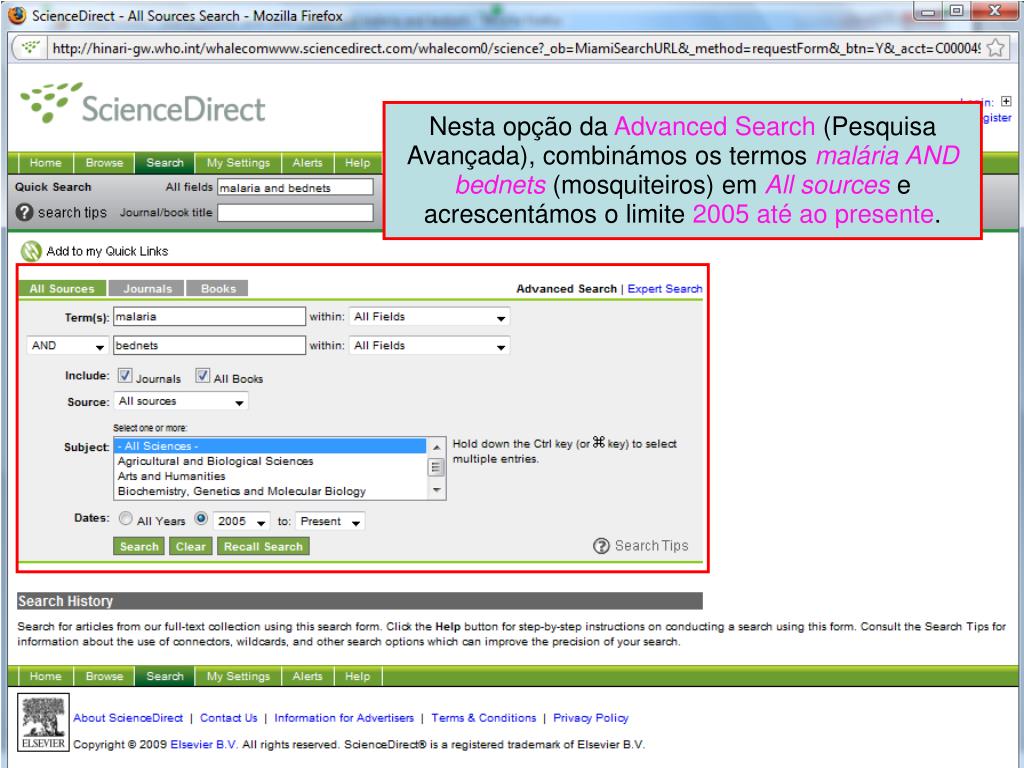The image size is (1024, 768).
Task: Open the Elsevier B.V. copyright link
Action: click(204, 744)
